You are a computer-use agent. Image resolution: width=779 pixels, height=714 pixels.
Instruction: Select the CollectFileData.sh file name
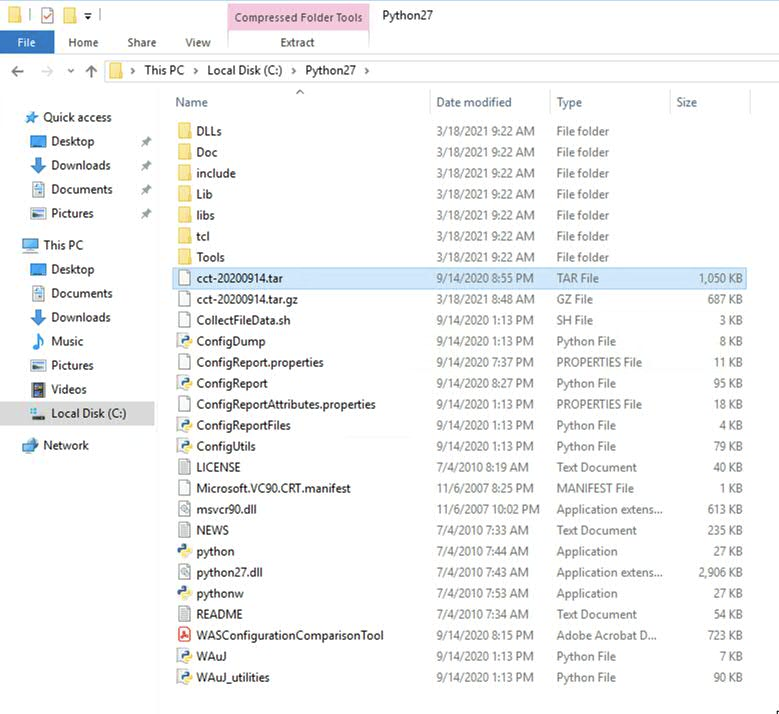point(243,320)
